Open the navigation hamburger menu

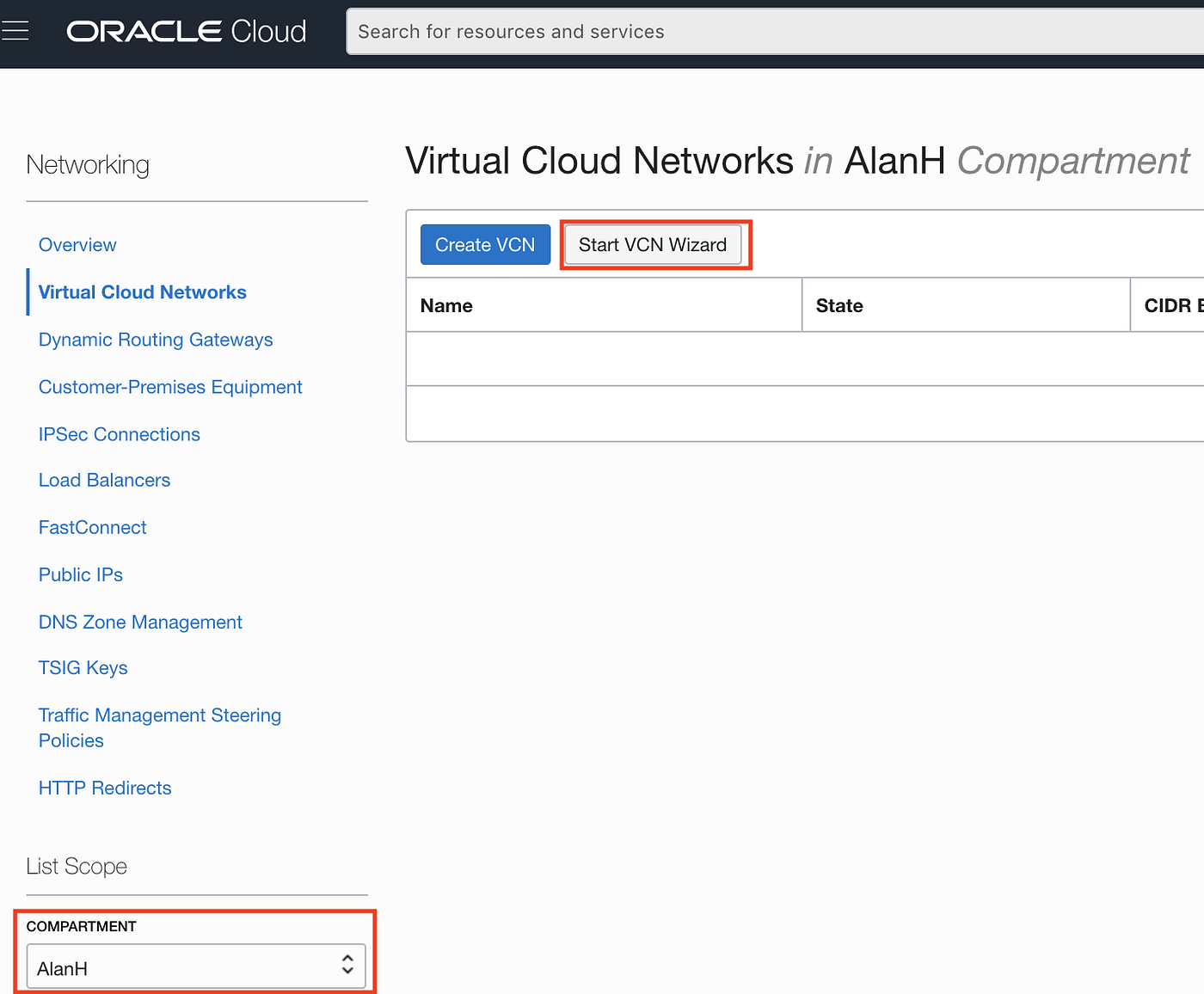click(x=15, y=28)
